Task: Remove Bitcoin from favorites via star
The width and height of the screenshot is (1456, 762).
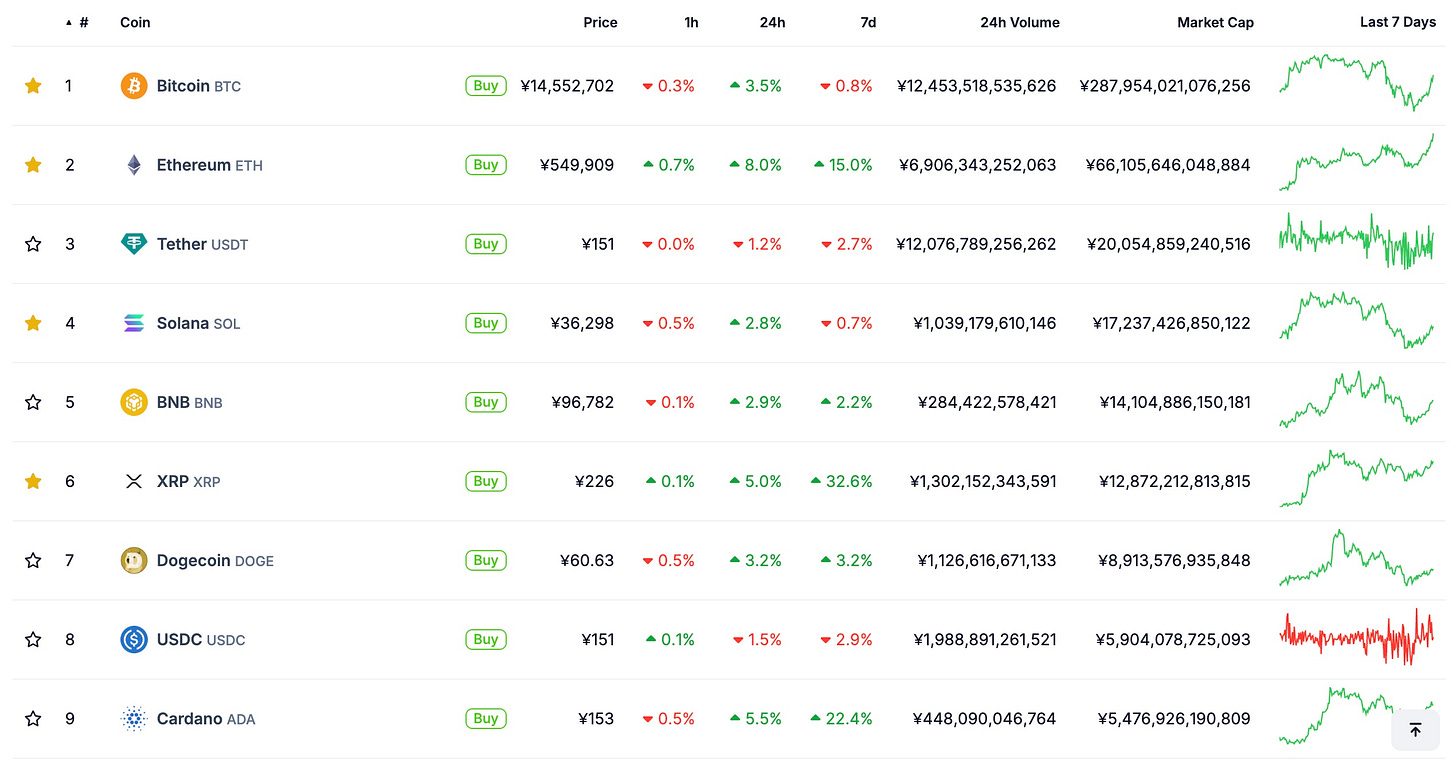Action: pyautogui.click(x=33, y=86)
